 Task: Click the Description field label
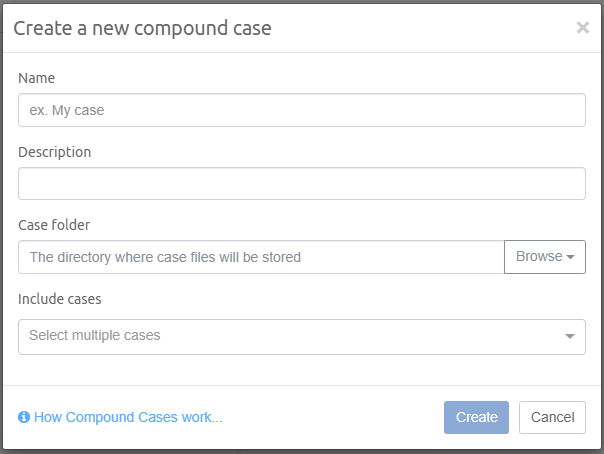click(54, 152)
